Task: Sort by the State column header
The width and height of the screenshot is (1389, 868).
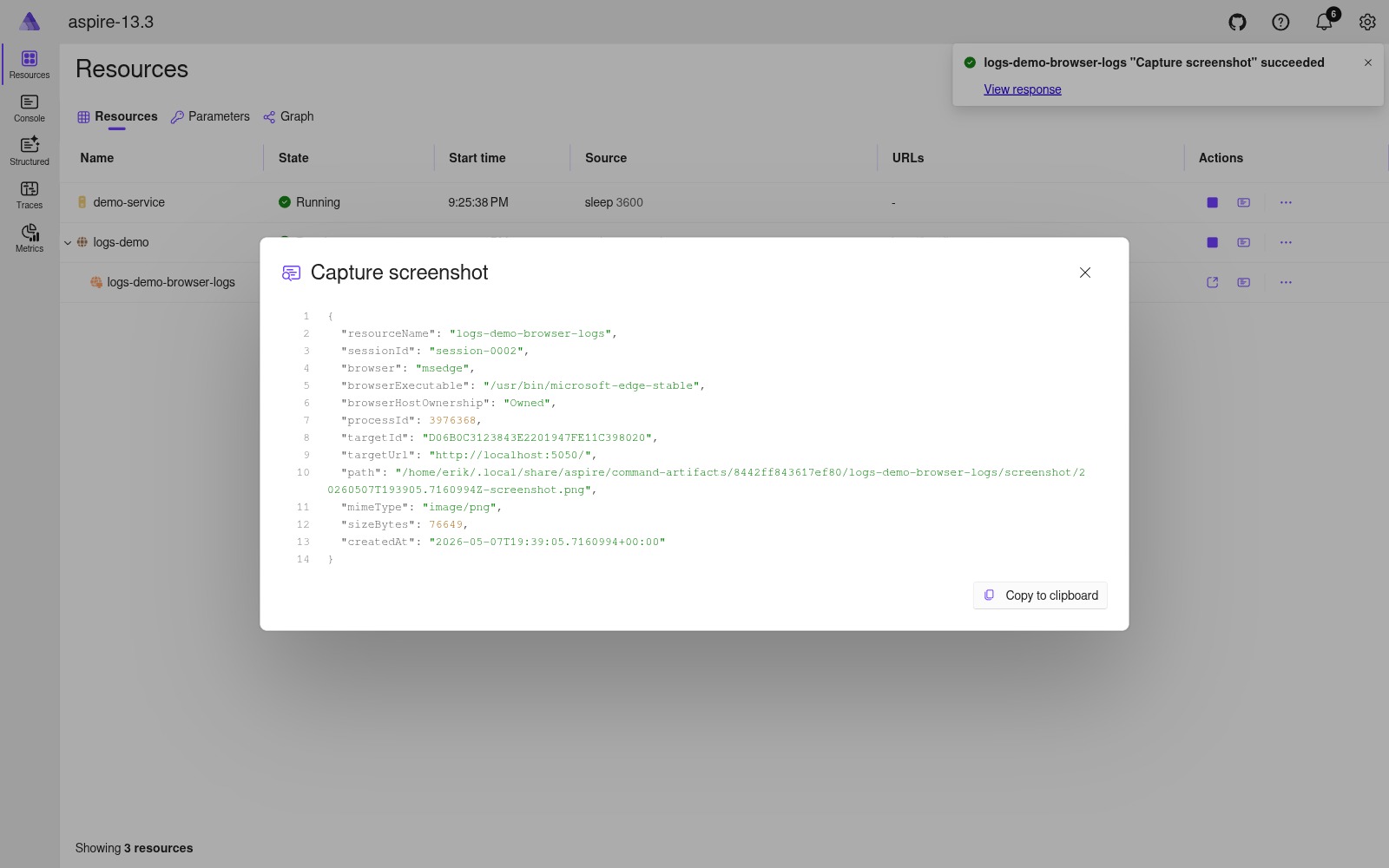Action: (x=293, y=158)
